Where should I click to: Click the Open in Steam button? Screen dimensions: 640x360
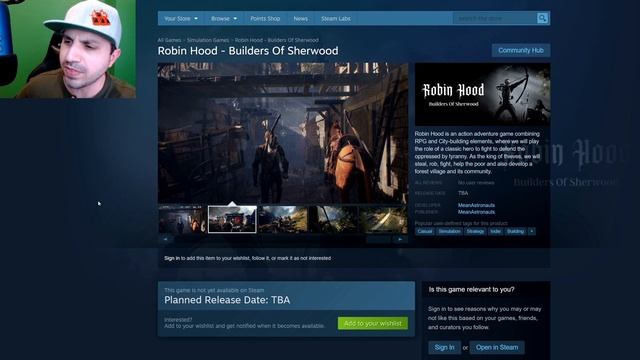497,347
